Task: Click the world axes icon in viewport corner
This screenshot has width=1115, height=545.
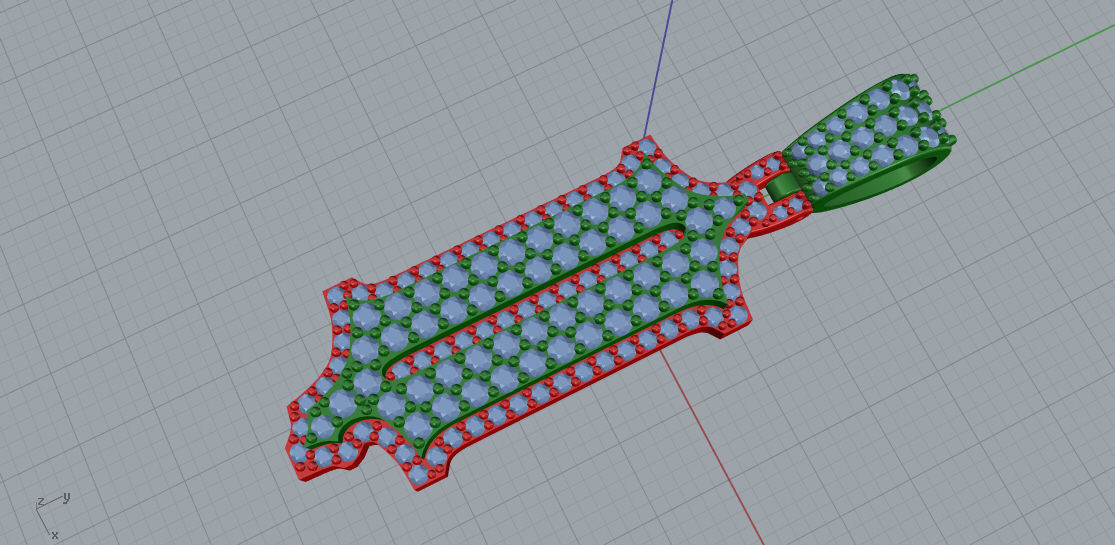Action: [x=52, y=515]
